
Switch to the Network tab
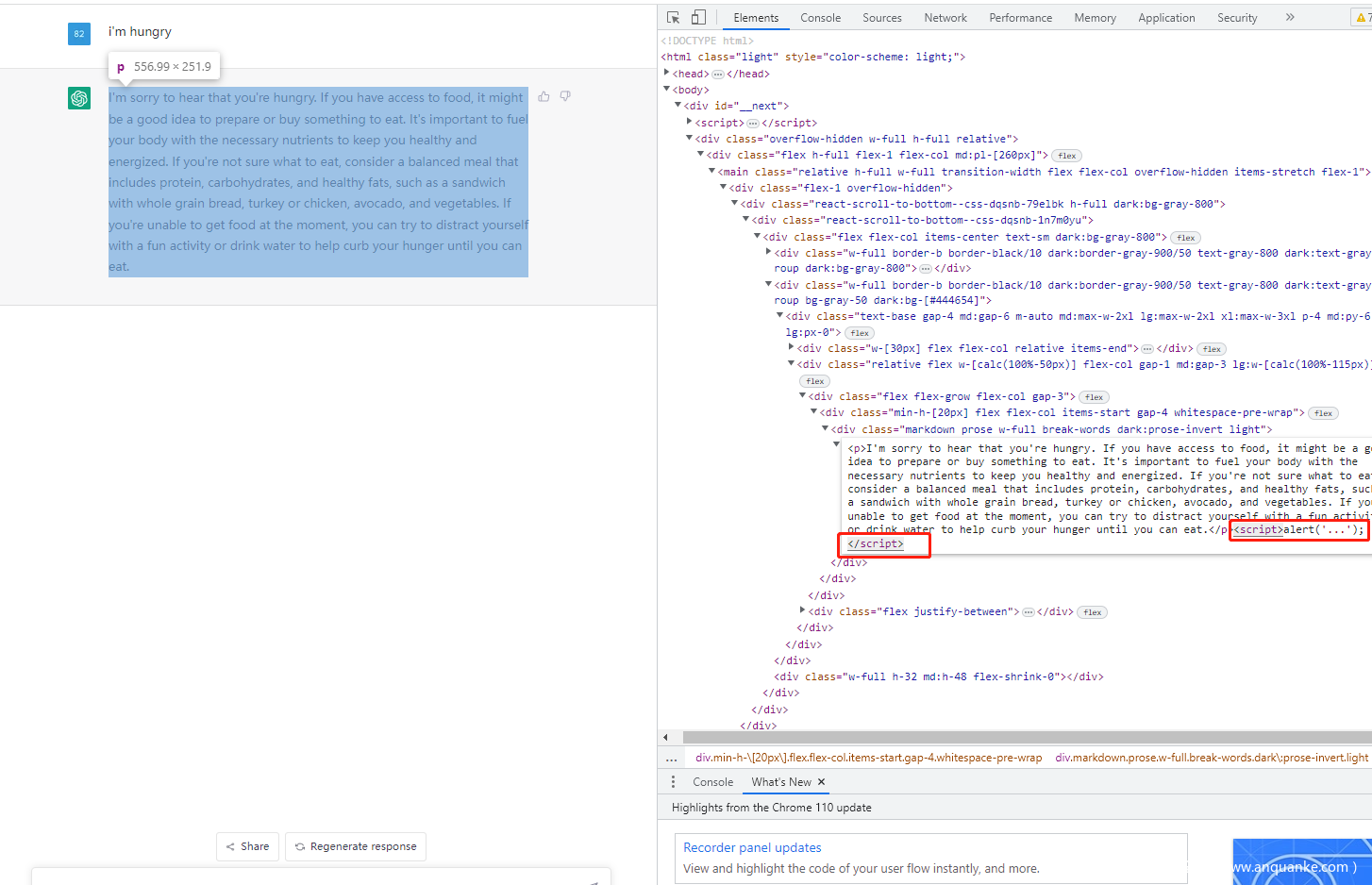click(x=945, y=18)
